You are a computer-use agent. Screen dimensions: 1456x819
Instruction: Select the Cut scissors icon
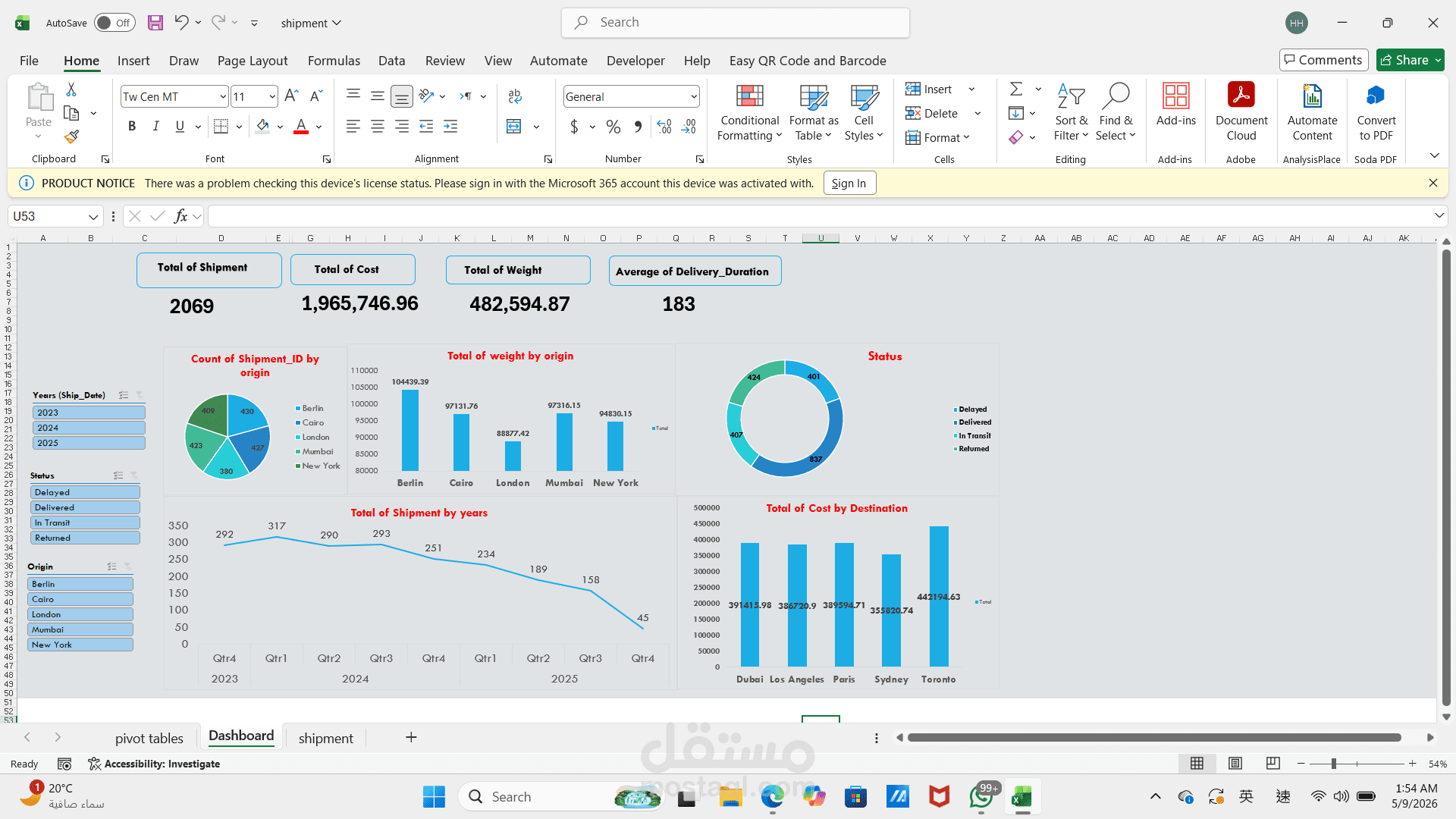(x=71, y=89)
